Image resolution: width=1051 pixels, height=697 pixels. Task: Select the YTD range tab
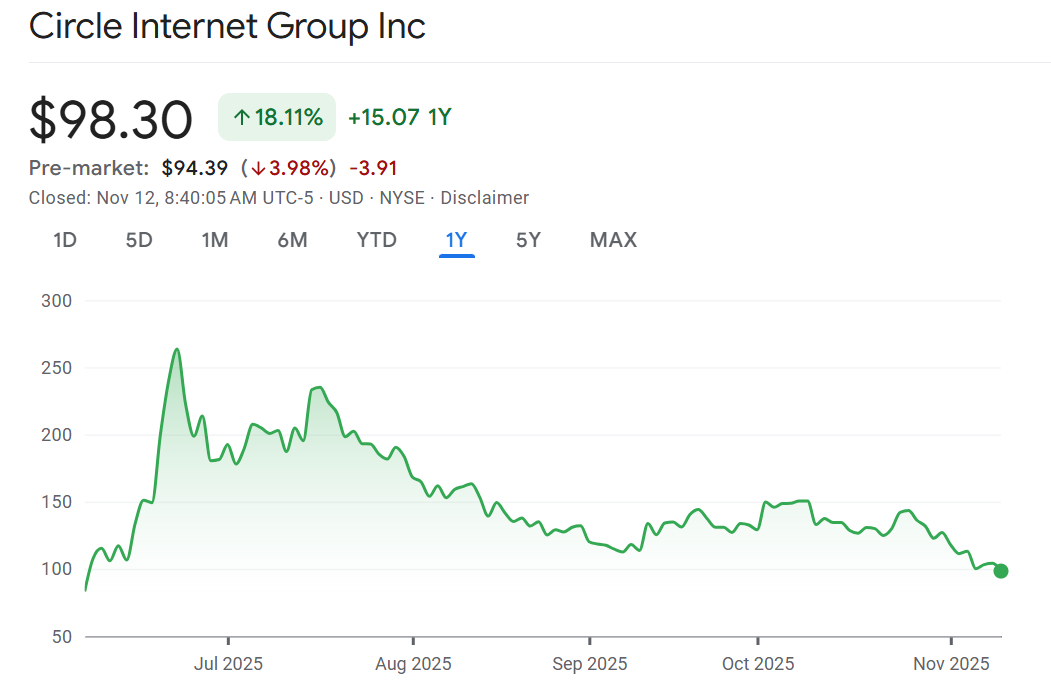377,240
